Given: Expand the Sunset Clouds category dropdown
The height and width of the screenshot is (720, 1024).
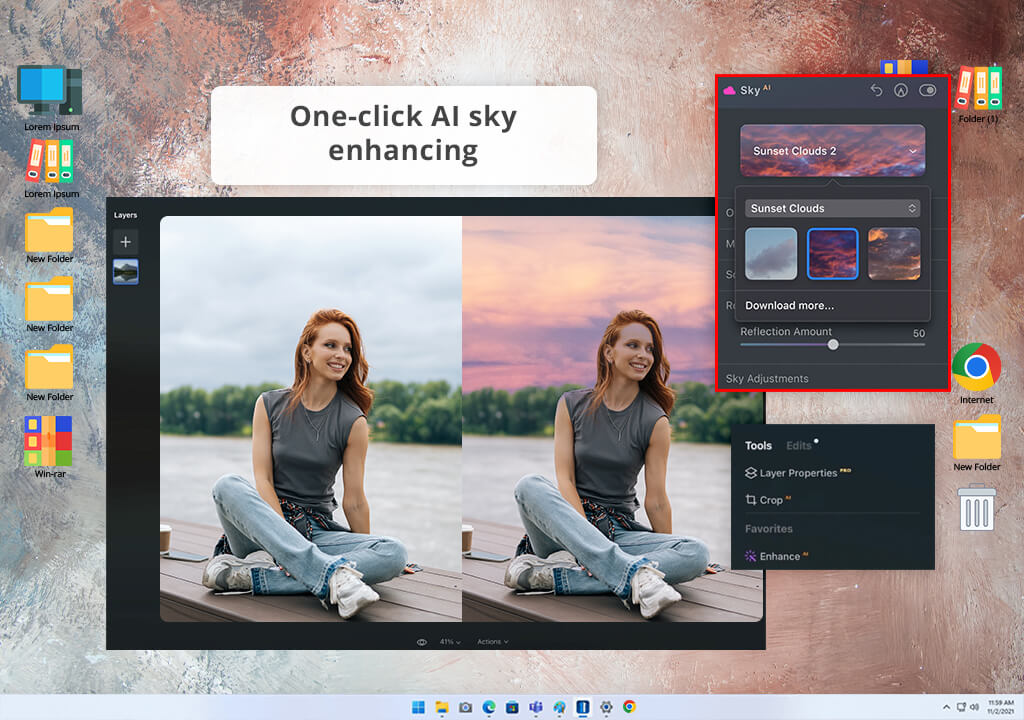Looking at the screenshot, I should pos(833,208).
